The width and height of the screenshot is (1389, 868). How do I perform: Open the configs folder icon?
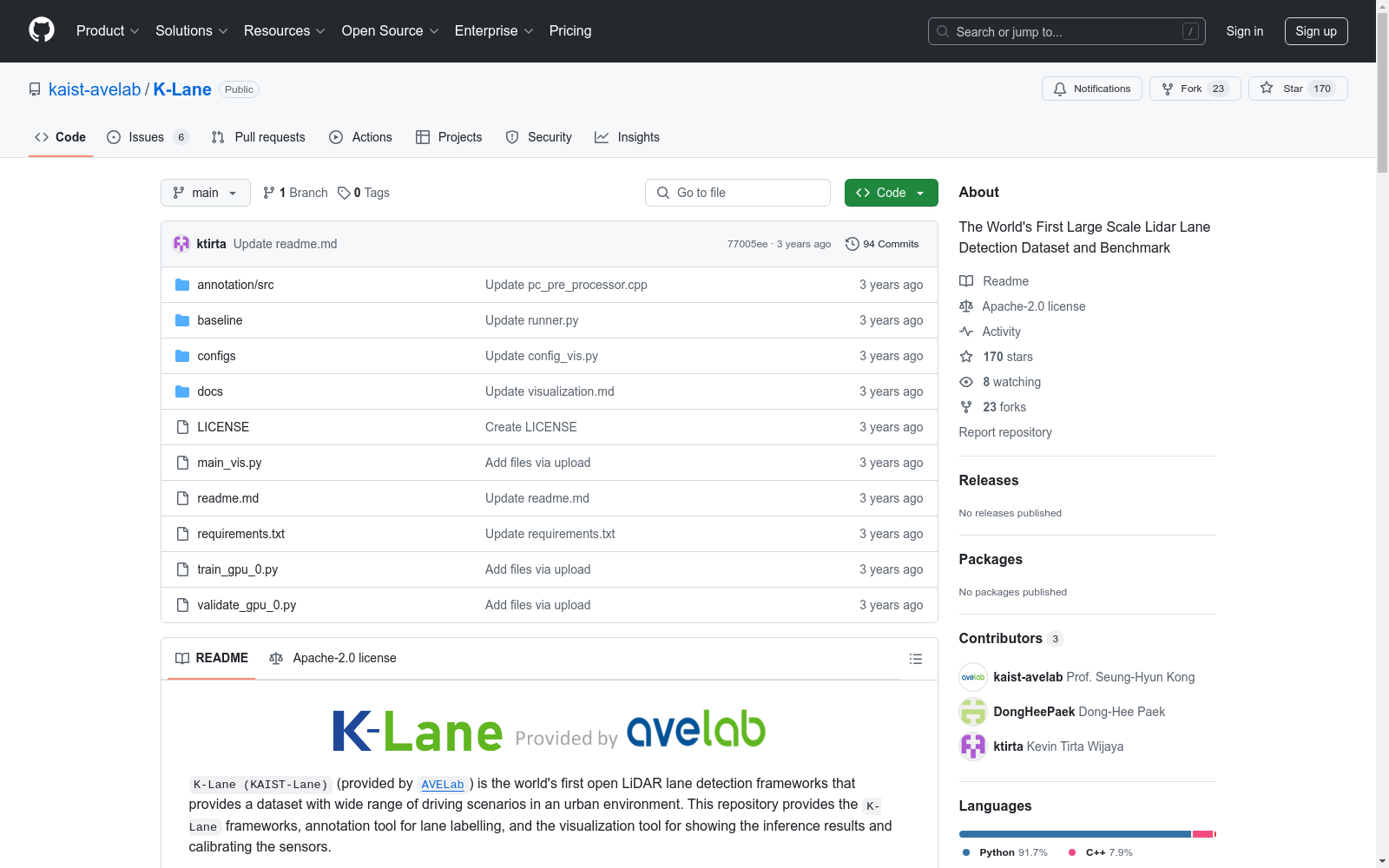(182, 356)
